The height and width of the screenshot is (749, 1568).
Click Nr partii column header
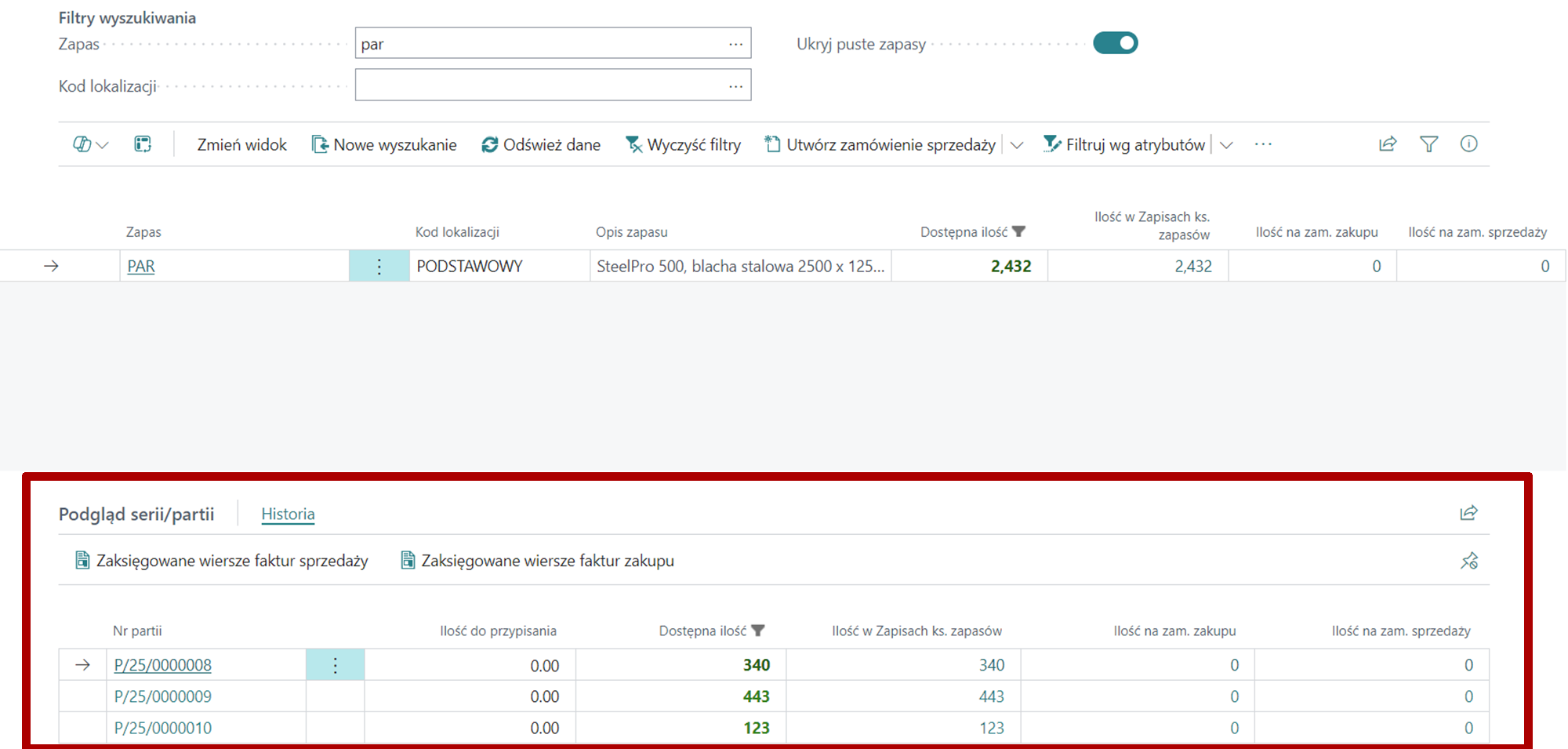point(137,631)
